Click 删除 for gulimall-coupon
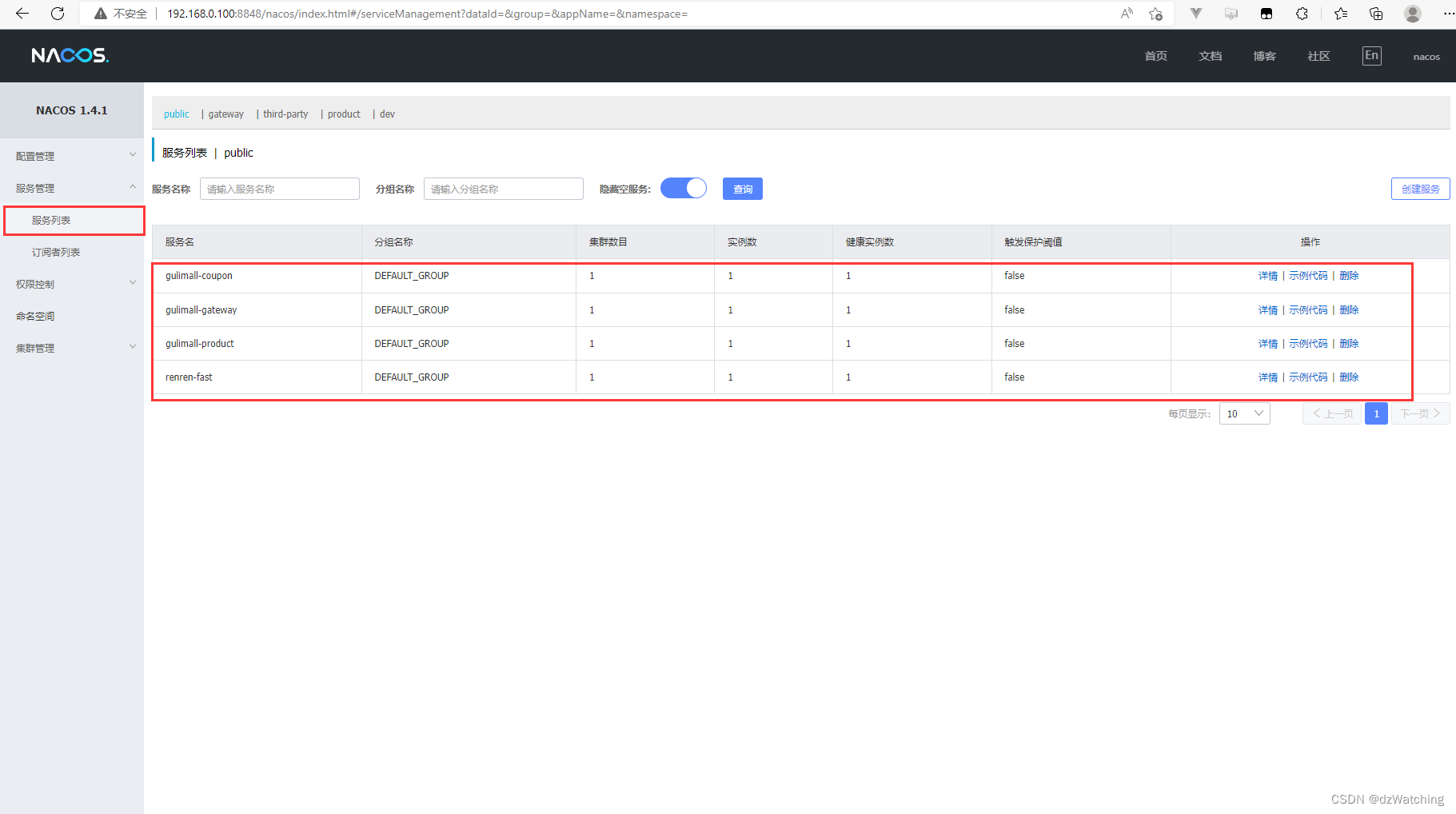1456x814 pixels. tap(1349, 275)
